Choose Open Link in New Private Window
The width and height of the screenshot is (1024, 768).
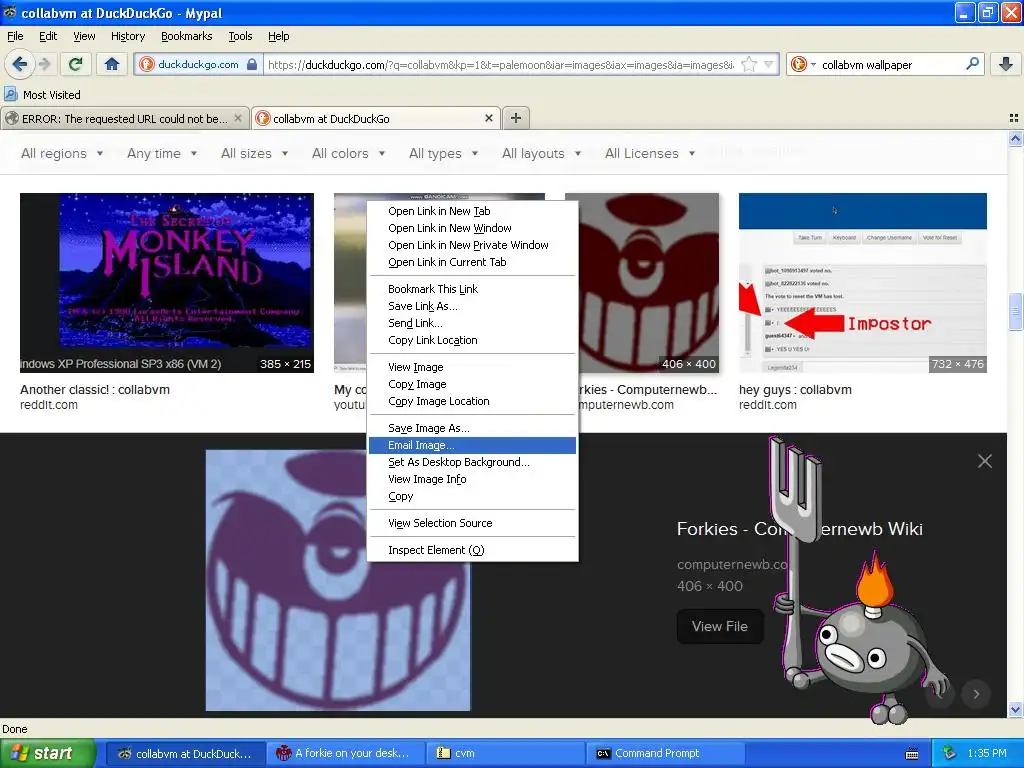pos(472,245)
